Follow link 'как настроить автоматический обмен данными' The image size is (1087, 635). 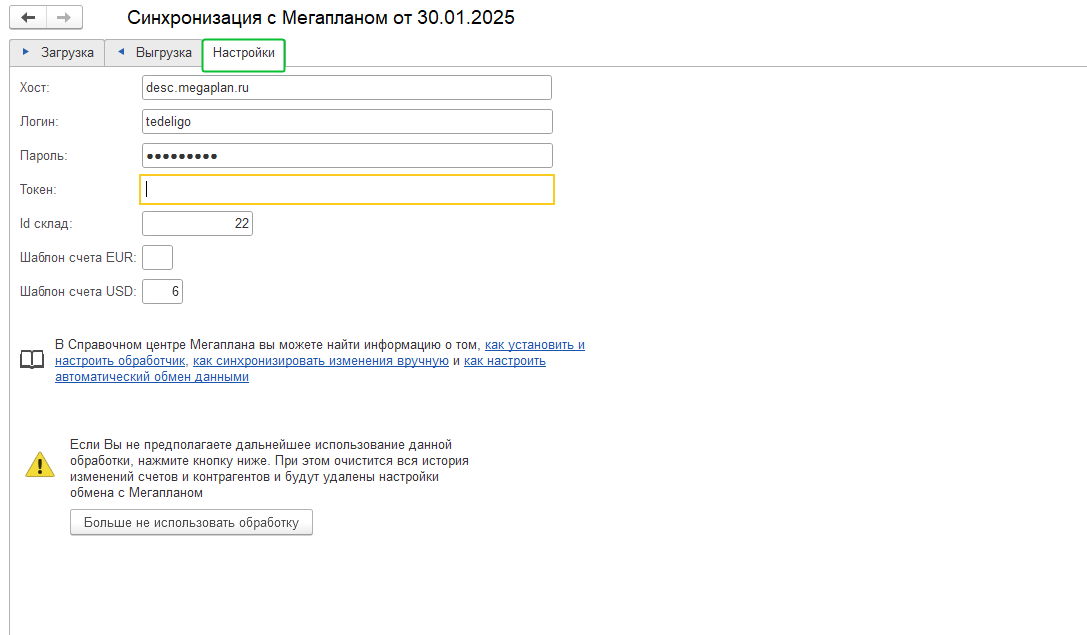[x=504, y=361]
